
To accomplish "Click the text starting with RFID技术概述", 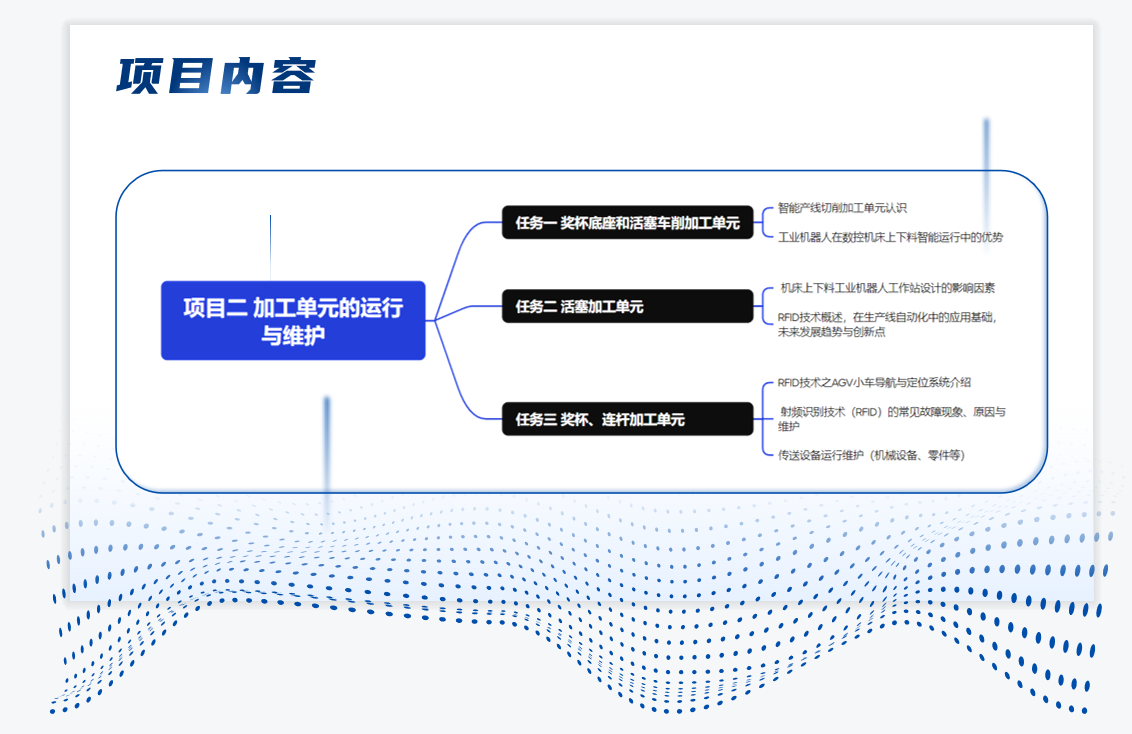I will pyautogui.click(x=887, y=324).
